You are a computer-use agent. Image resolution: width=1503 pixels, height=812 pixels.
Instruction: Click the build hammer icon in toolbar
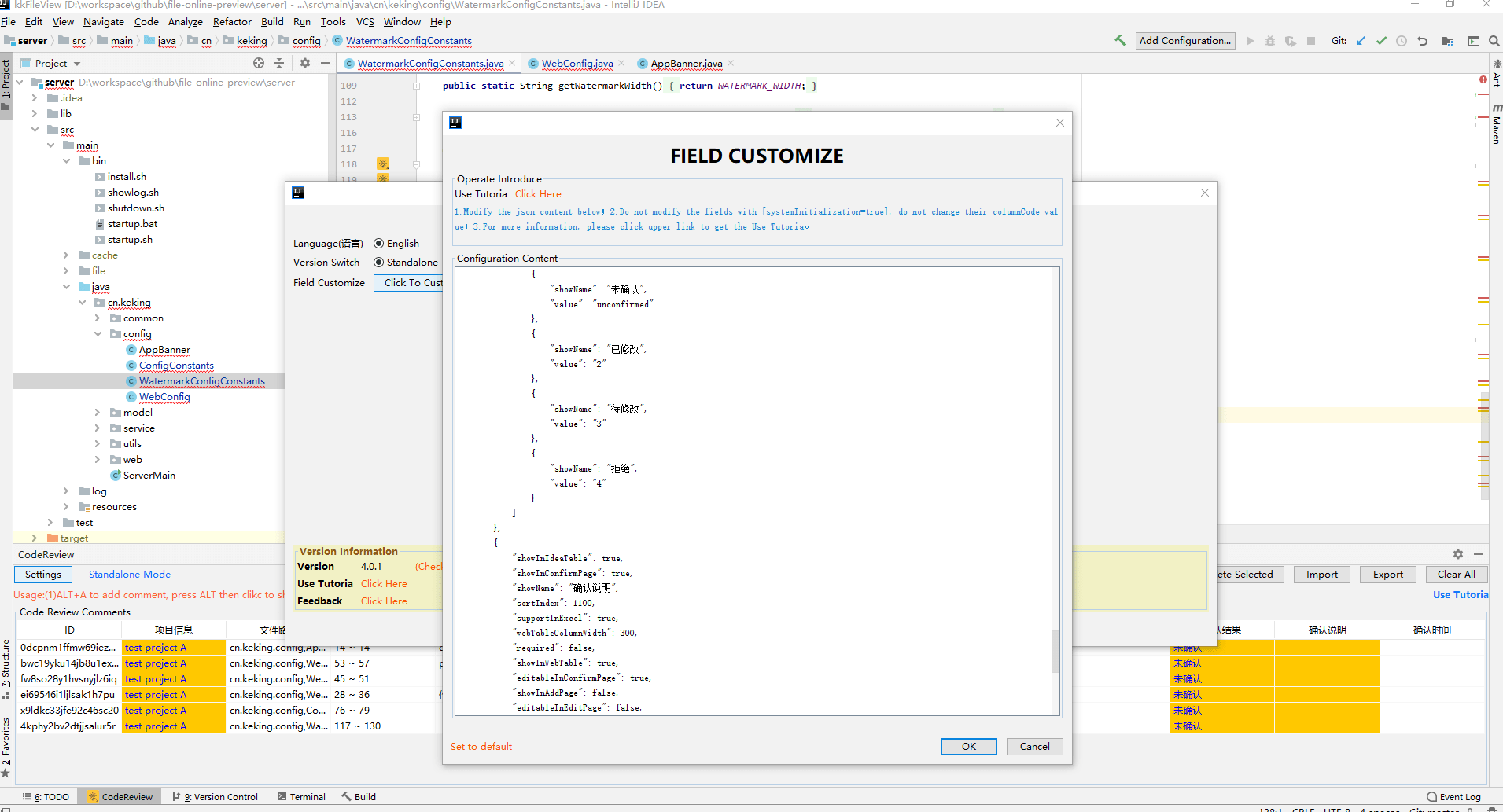pyautogui.click(x=1120, y=40)
